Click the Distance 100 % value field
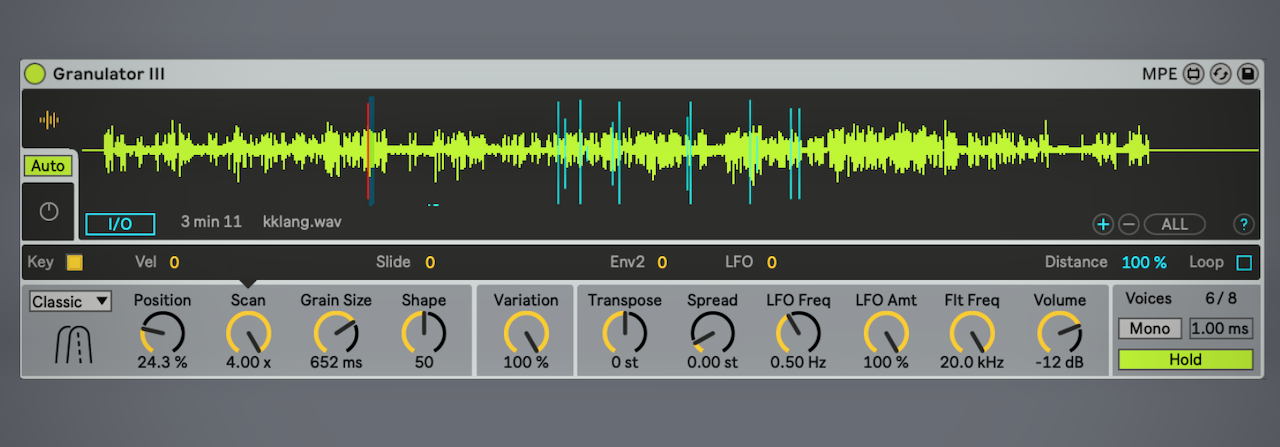The image size is (1280, 447). coord(1144,263)
